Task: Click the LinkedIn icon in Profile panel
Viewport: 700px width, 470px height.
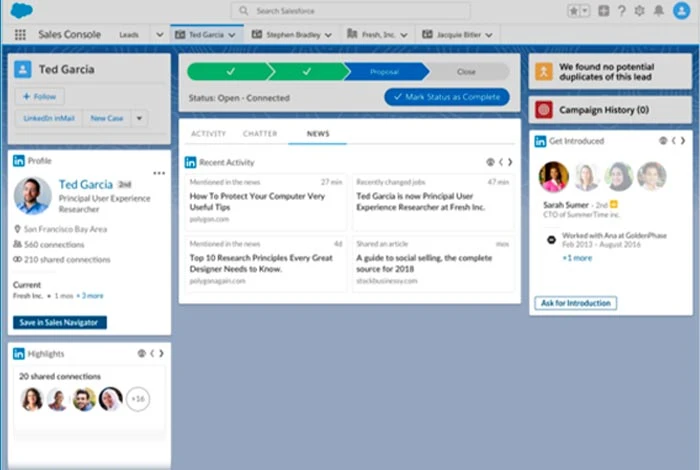Action: click(19, 161)
